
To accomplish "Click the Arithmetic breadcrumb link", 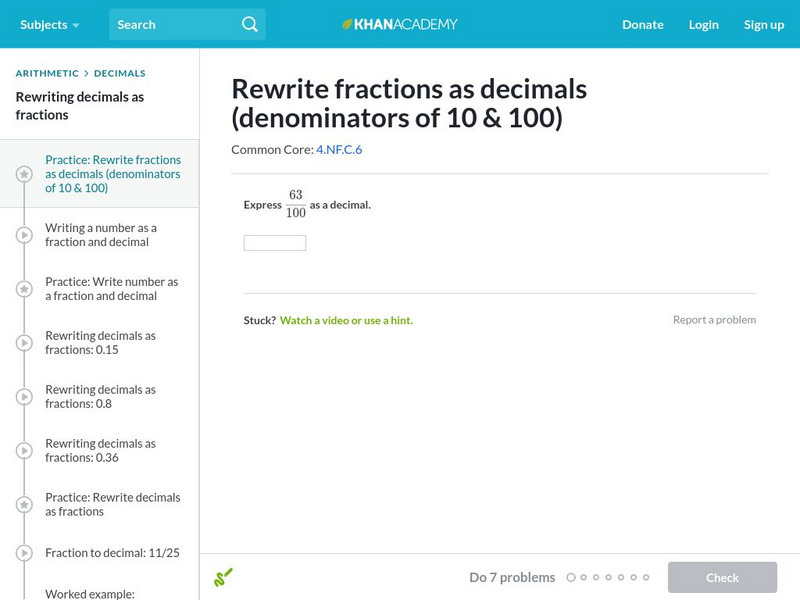I will coord(47,73).
